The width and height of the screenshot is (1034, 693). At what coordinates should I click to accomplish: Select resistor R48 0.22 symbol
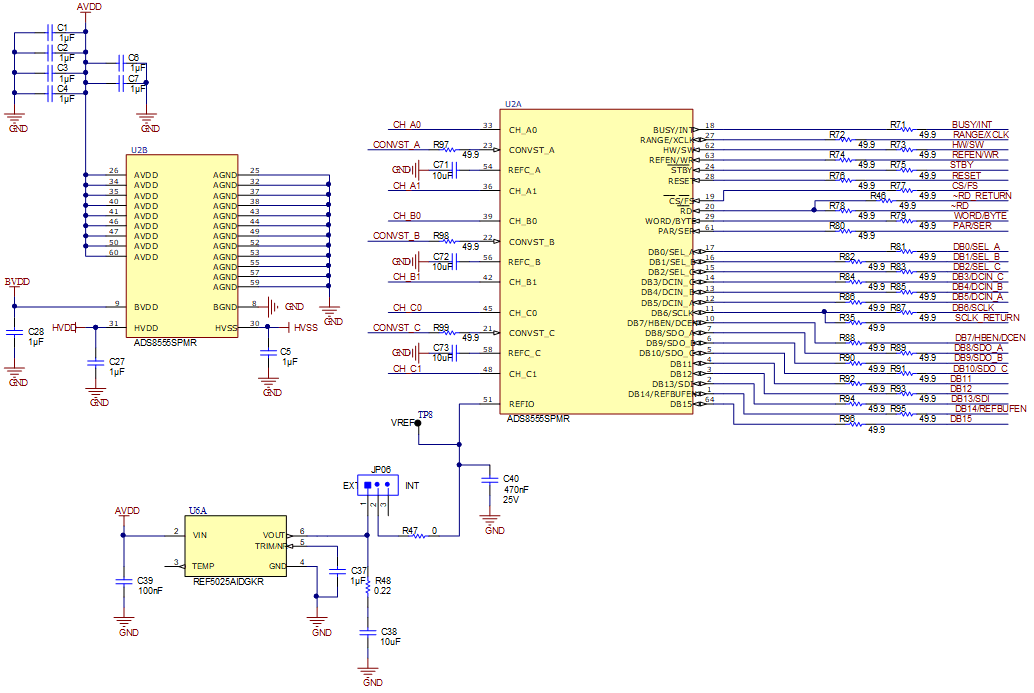(x=367, y=588)
